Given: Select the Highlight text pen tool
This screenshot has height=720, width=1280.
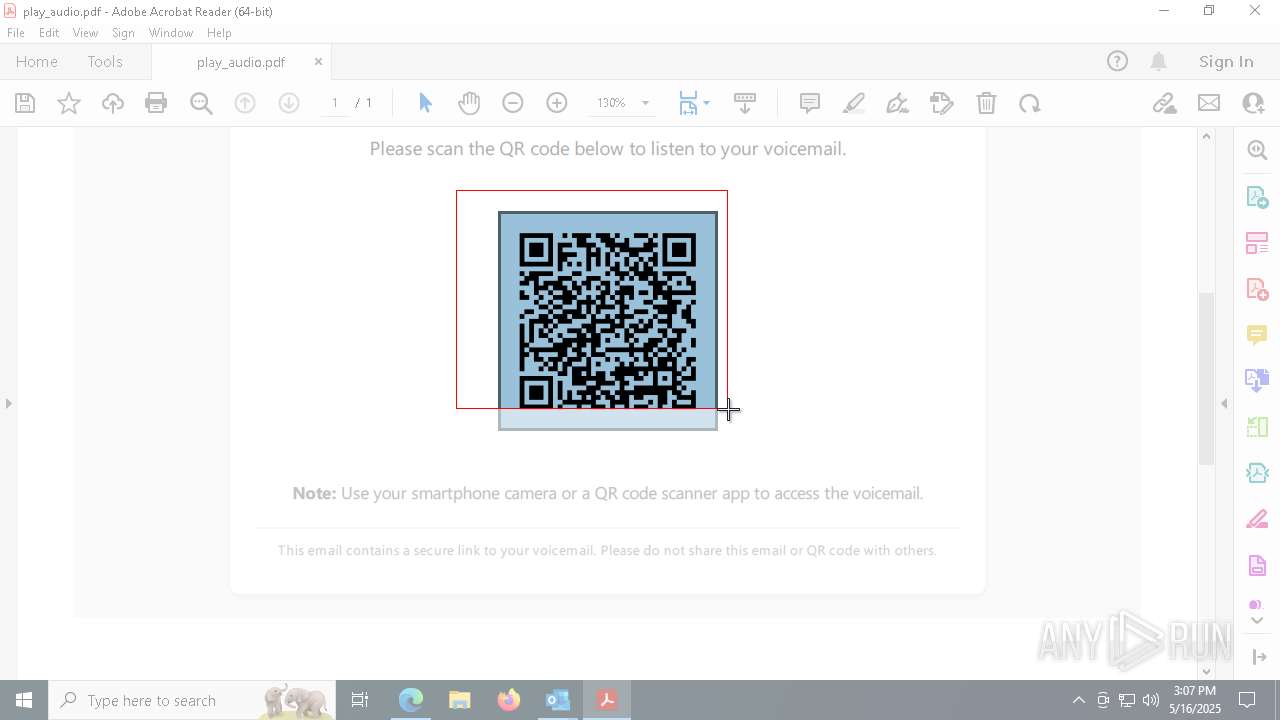Looking at the screenshot, I should tap(854, 103).
